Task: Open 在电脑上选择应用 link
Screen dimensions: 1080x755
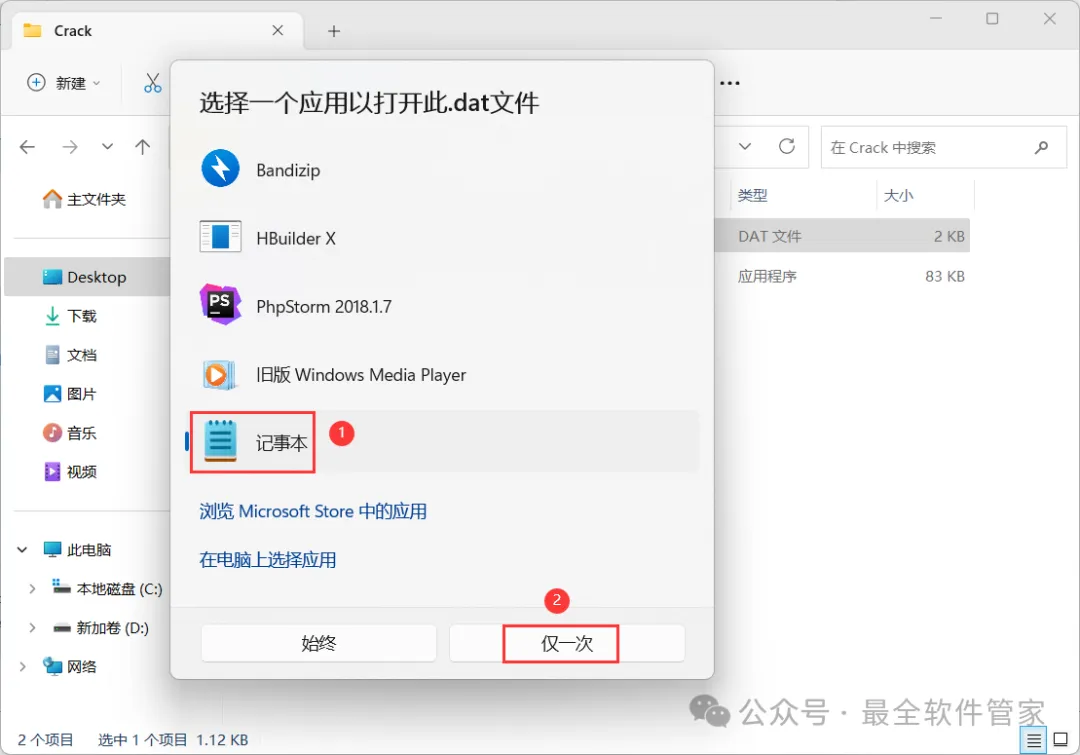Action: pos(267,559)
